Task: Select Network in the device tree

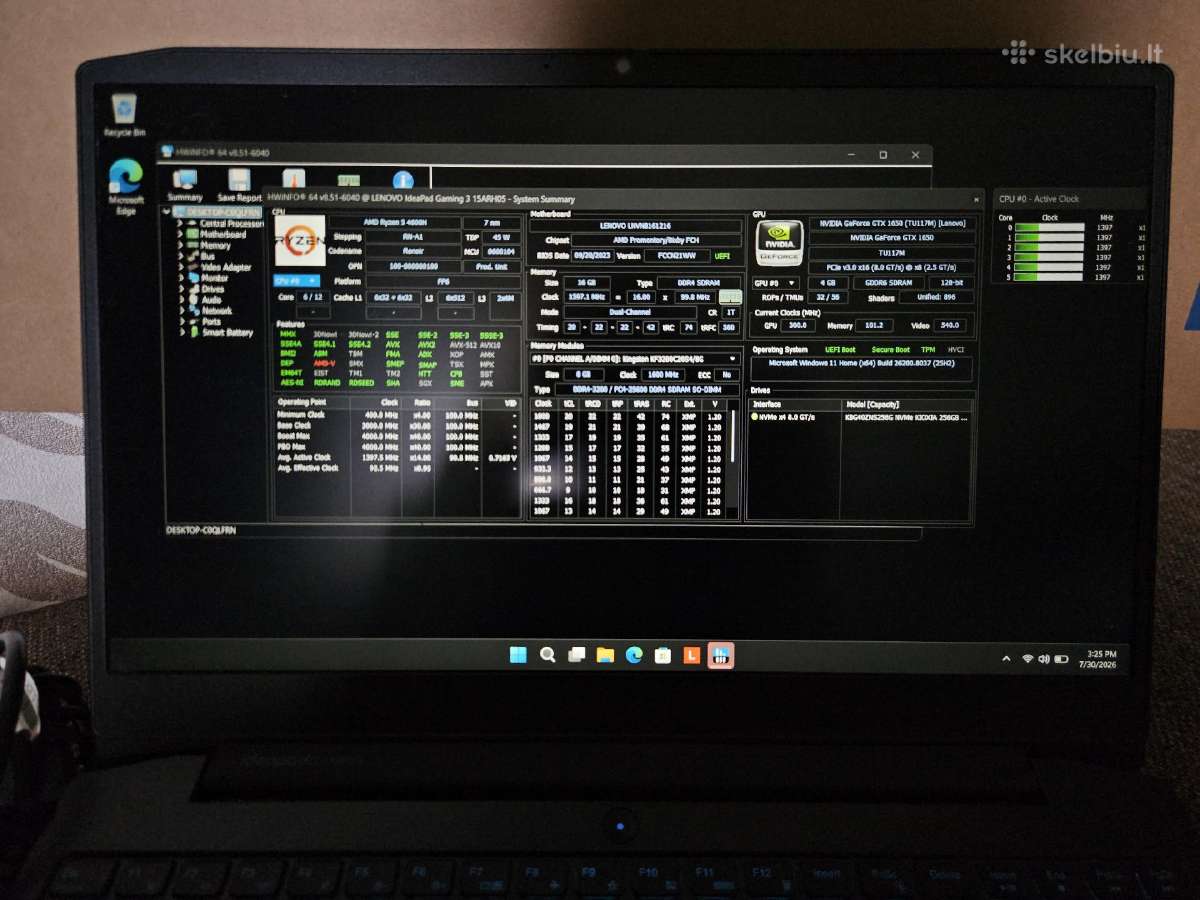Action: (216, 310)
